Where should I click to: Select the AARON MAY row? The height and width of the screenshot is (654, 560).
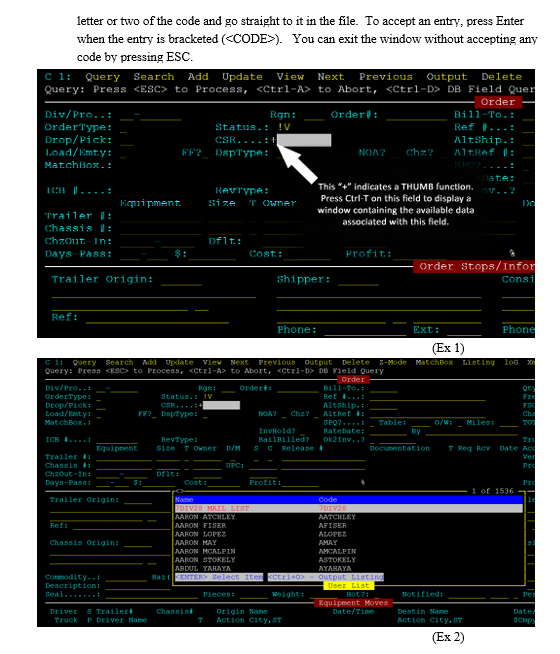(x=348, y=543)
